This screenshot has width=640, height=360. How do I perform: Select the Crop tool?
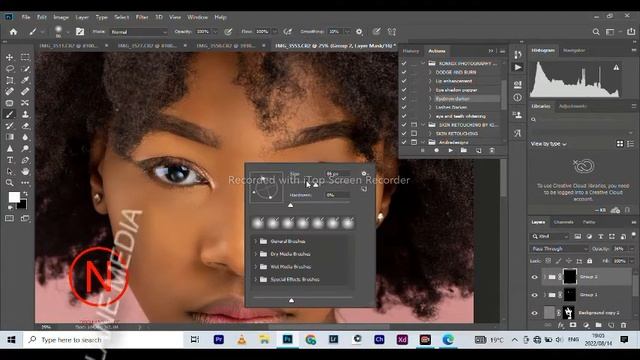[9, 80]
